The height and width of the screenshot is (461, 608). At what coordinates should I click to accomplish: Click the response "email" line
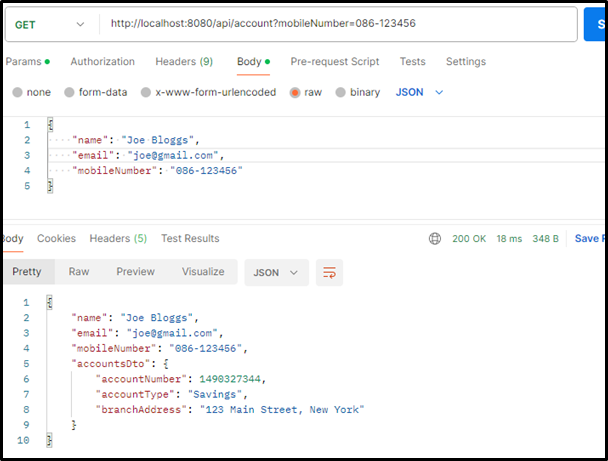pos(147,333)
